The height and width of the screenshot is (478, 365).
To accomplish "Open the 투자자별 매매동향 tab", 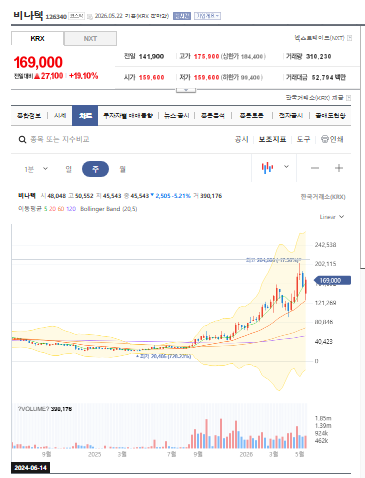I will (x=128, y=115).
